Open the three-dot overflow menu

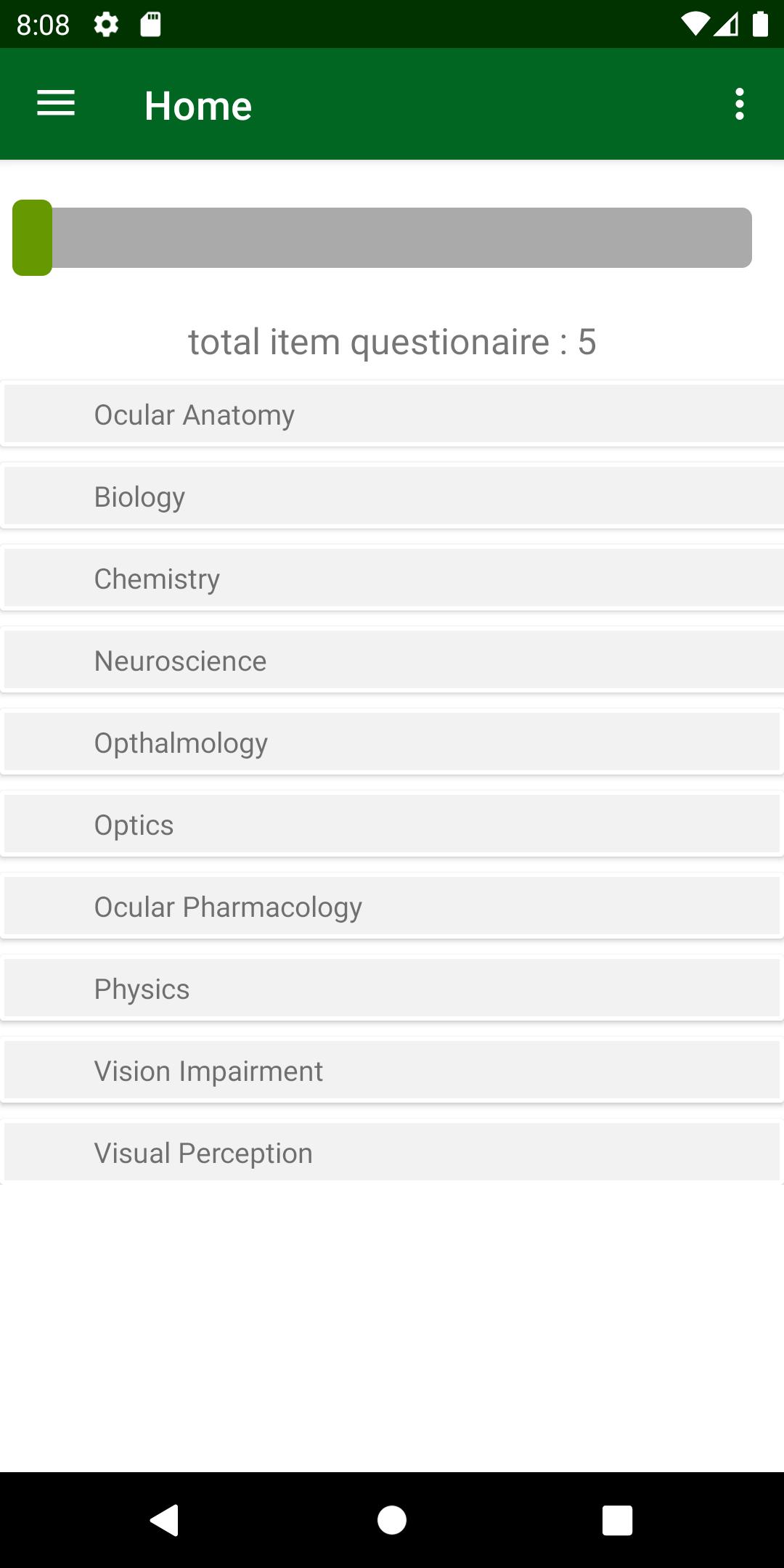coord(739,104)
